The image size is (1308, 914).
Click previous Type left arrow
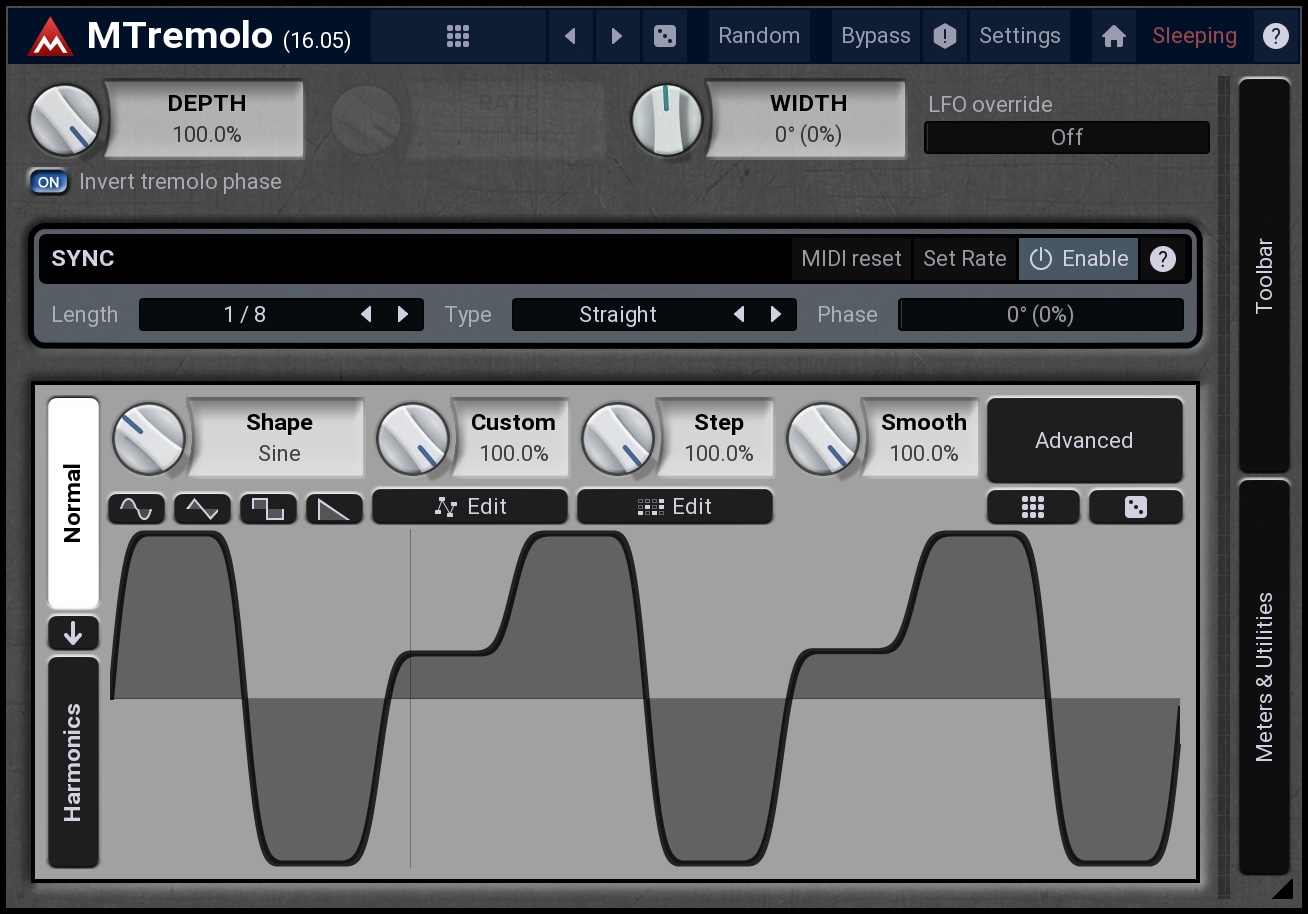coord(739,314)
